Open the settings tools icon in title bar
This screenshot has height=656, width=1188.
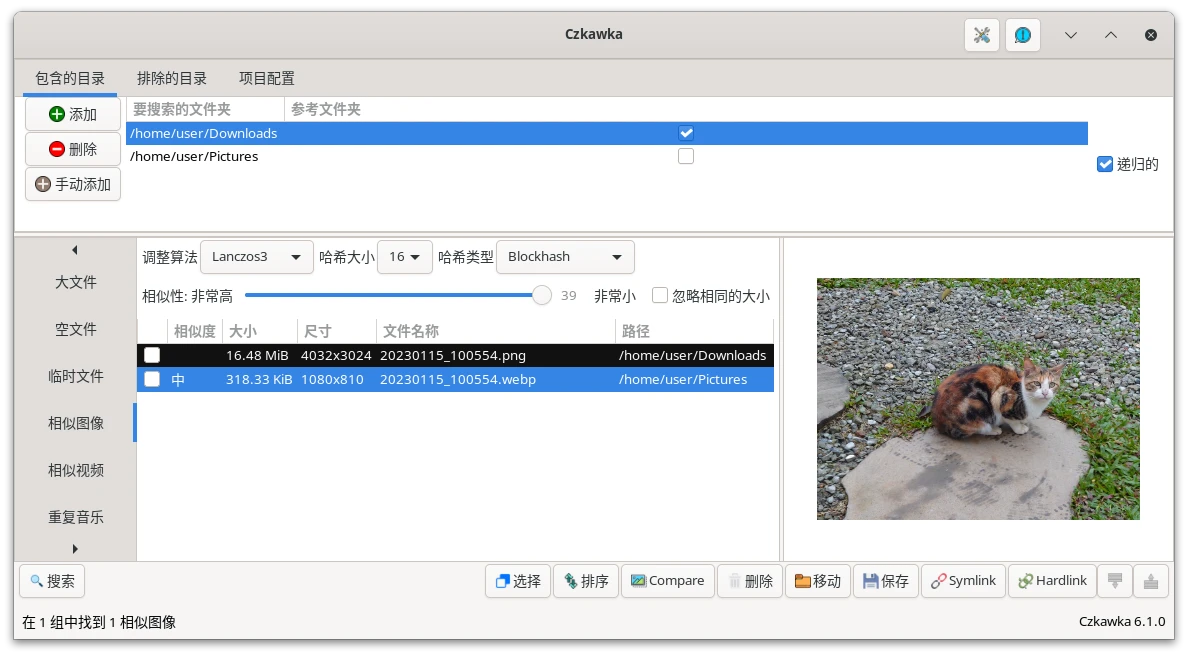pos(981,35)
